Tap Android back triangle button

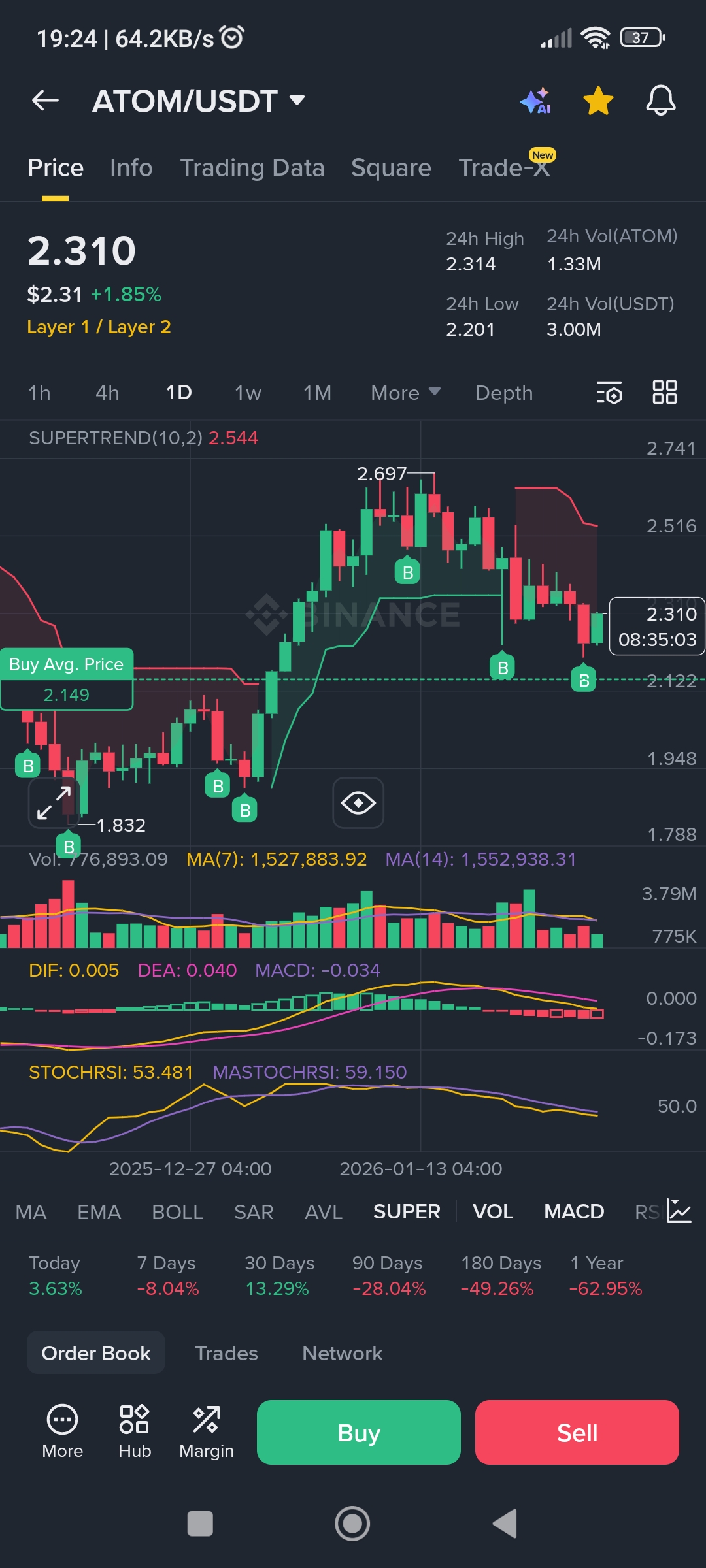click(x=505, y=1524)
